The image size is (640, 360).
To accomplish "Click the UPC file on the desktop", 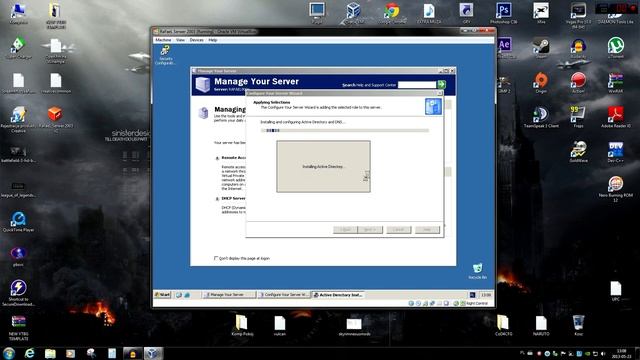I will pyautogui.click(x=616, y=291).
